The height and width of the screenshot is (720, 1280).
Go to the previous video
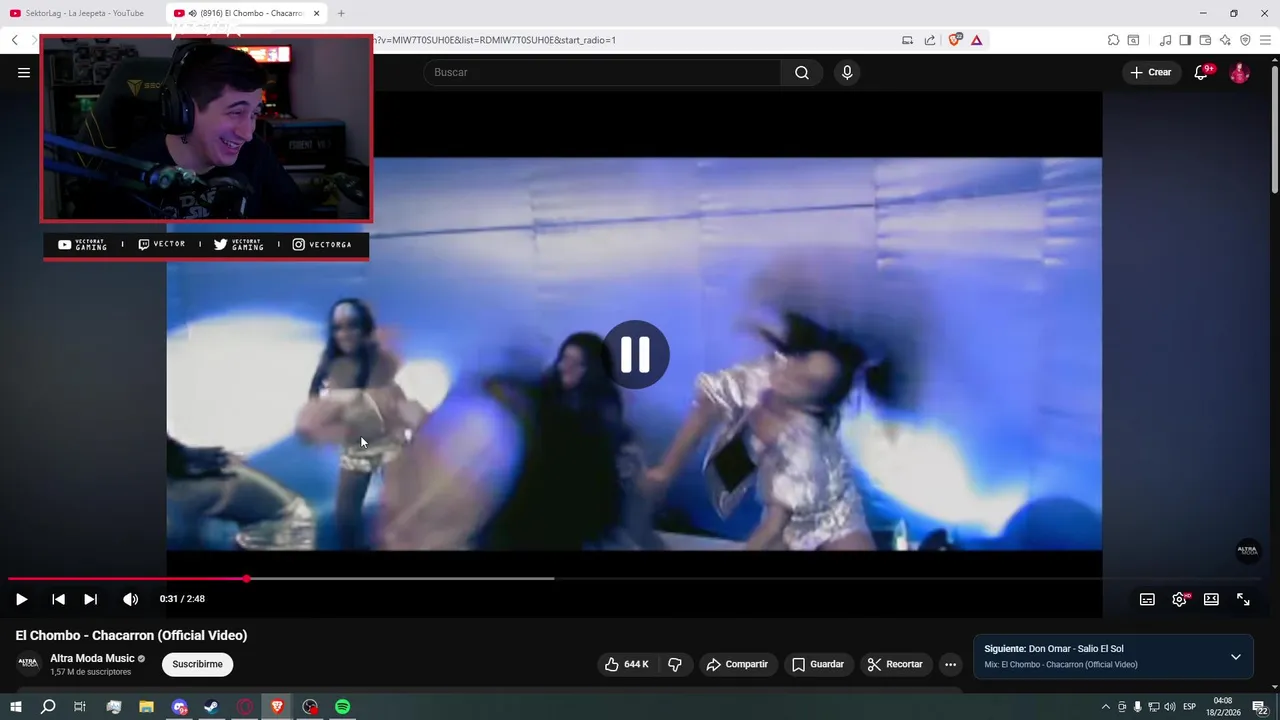pyautogui.click(x=58, y=599)
